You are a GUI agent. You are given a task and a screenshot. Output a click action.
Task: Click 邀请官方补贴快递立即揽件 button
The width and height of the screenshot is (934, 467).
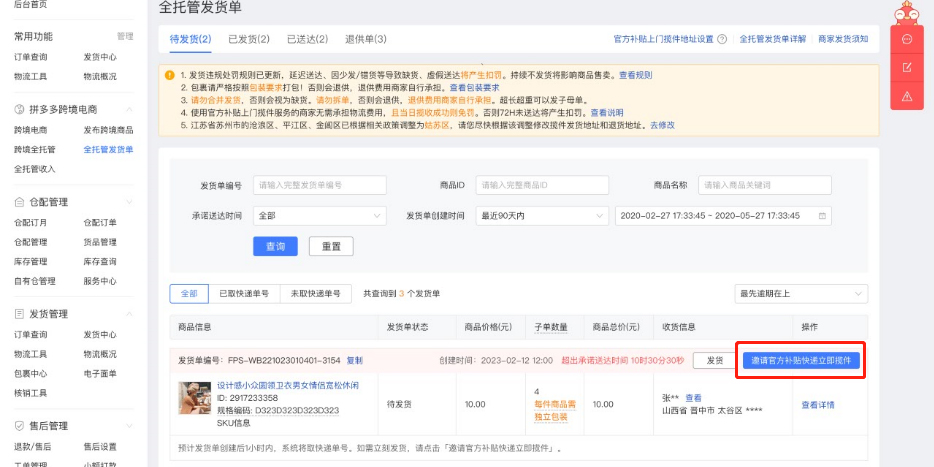pyautogui.click(x=801, y=360)
